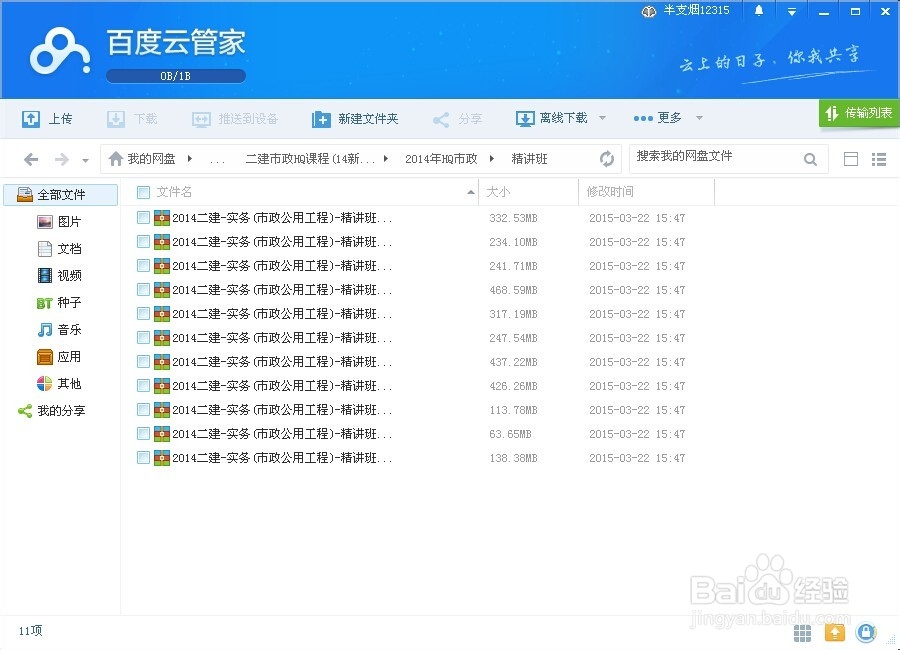Open 我的分享 in the sidebar

point(52,411)
